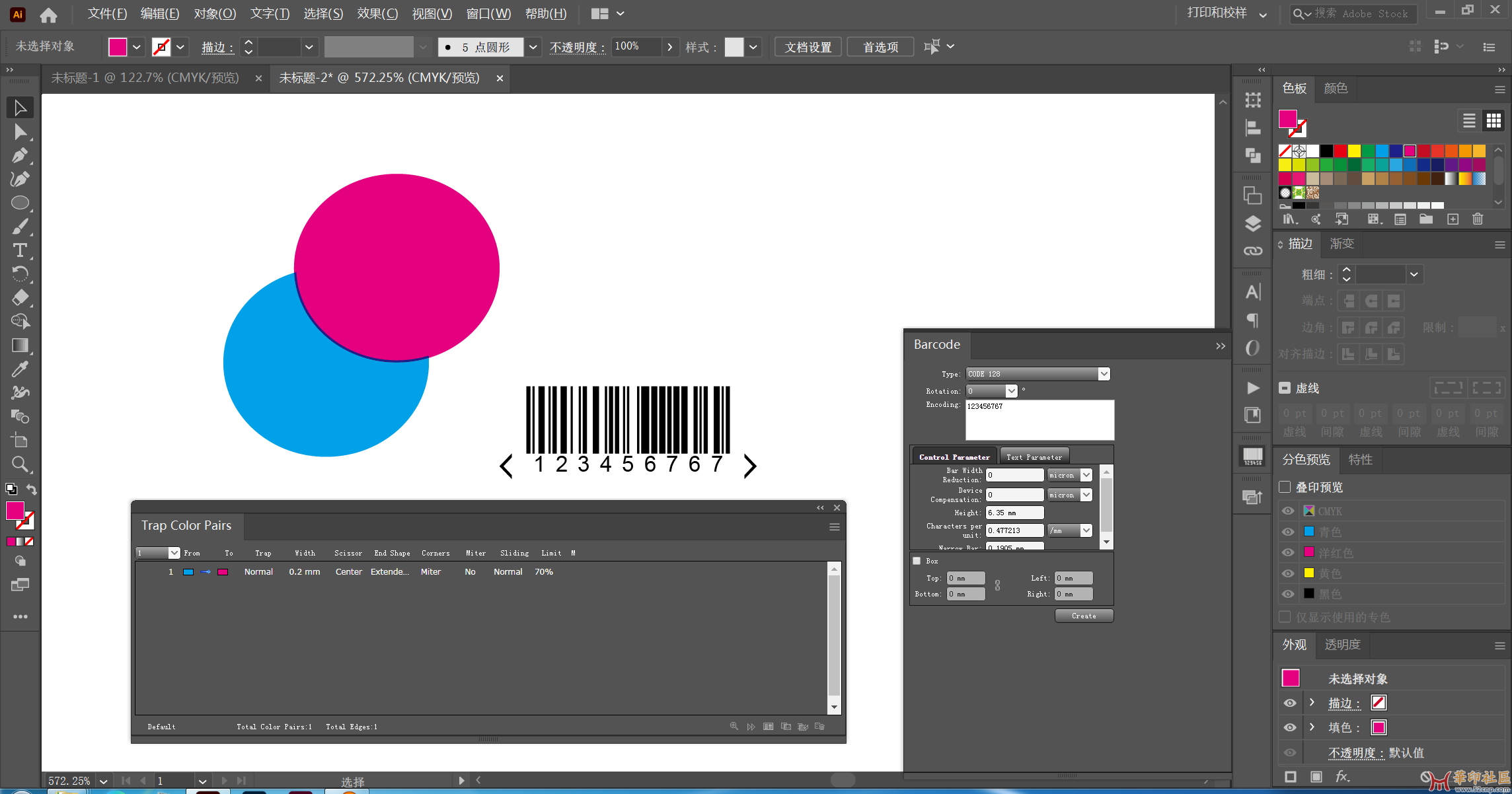Toggle the 虚线 dashed line checkbox
The image size is (1512, 794).
(1285, 388)
